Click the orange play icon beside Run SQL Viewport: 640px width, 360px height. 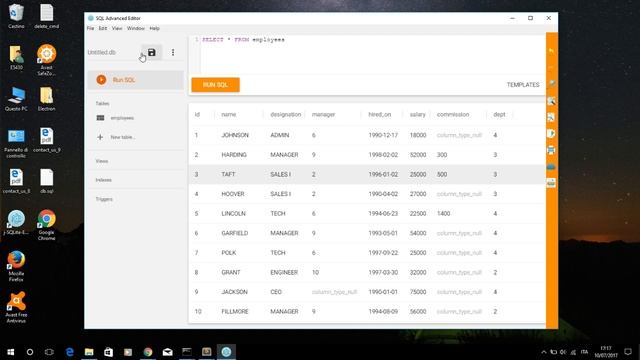point(101,80)
